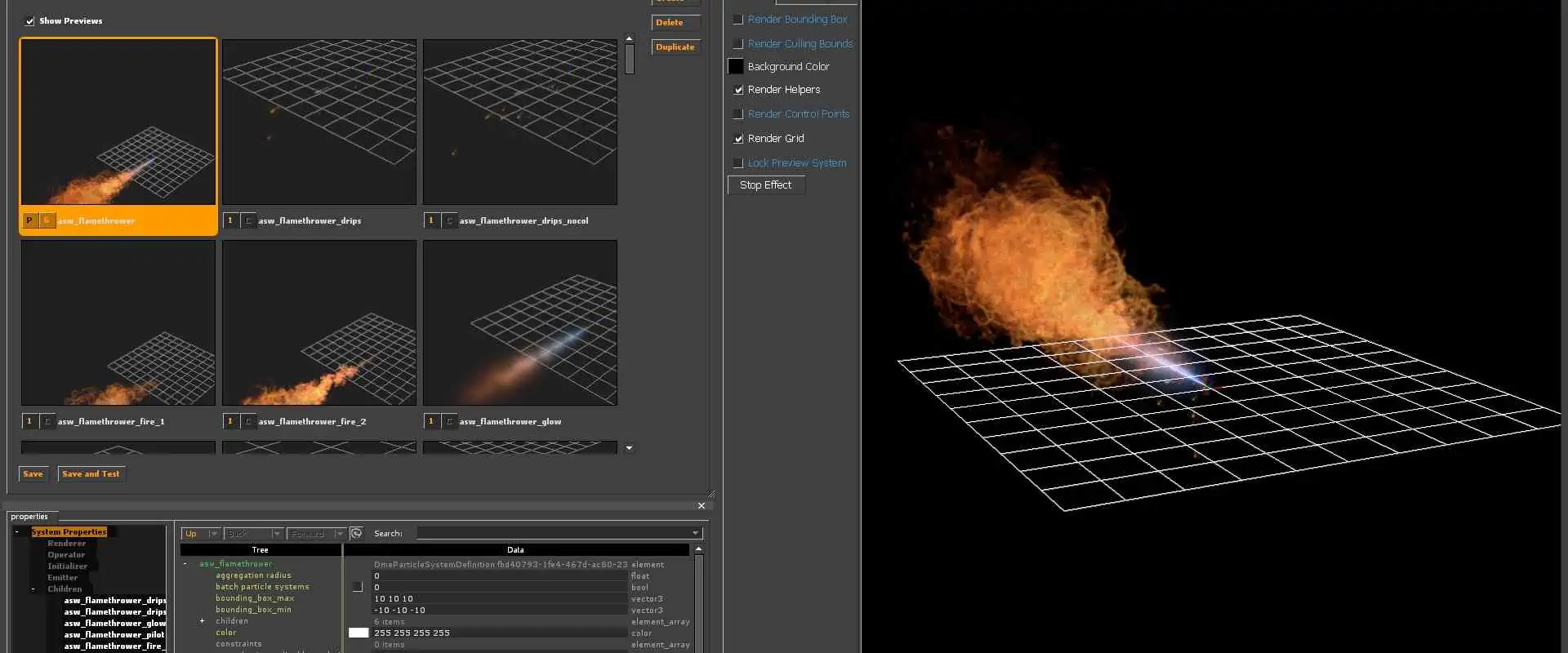The height and width of the screenshot is (653, 1568).
Task: Click the small C icon beside asw_flamethrower_drips_nocol
Action: click(x=449, y=220)
